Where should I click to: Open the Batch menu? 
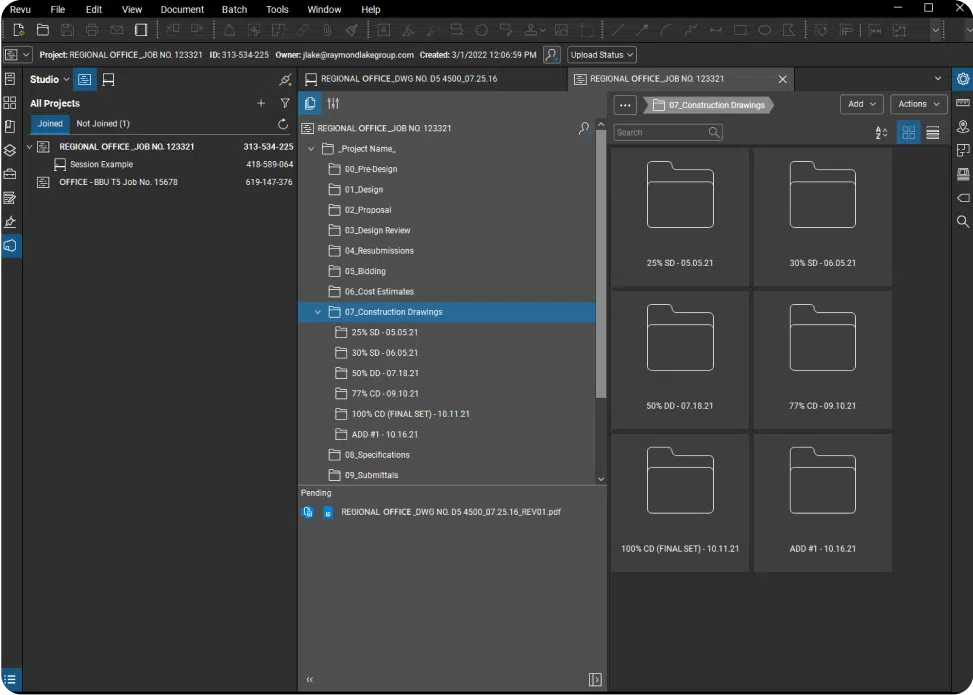(x=234, y=9)
